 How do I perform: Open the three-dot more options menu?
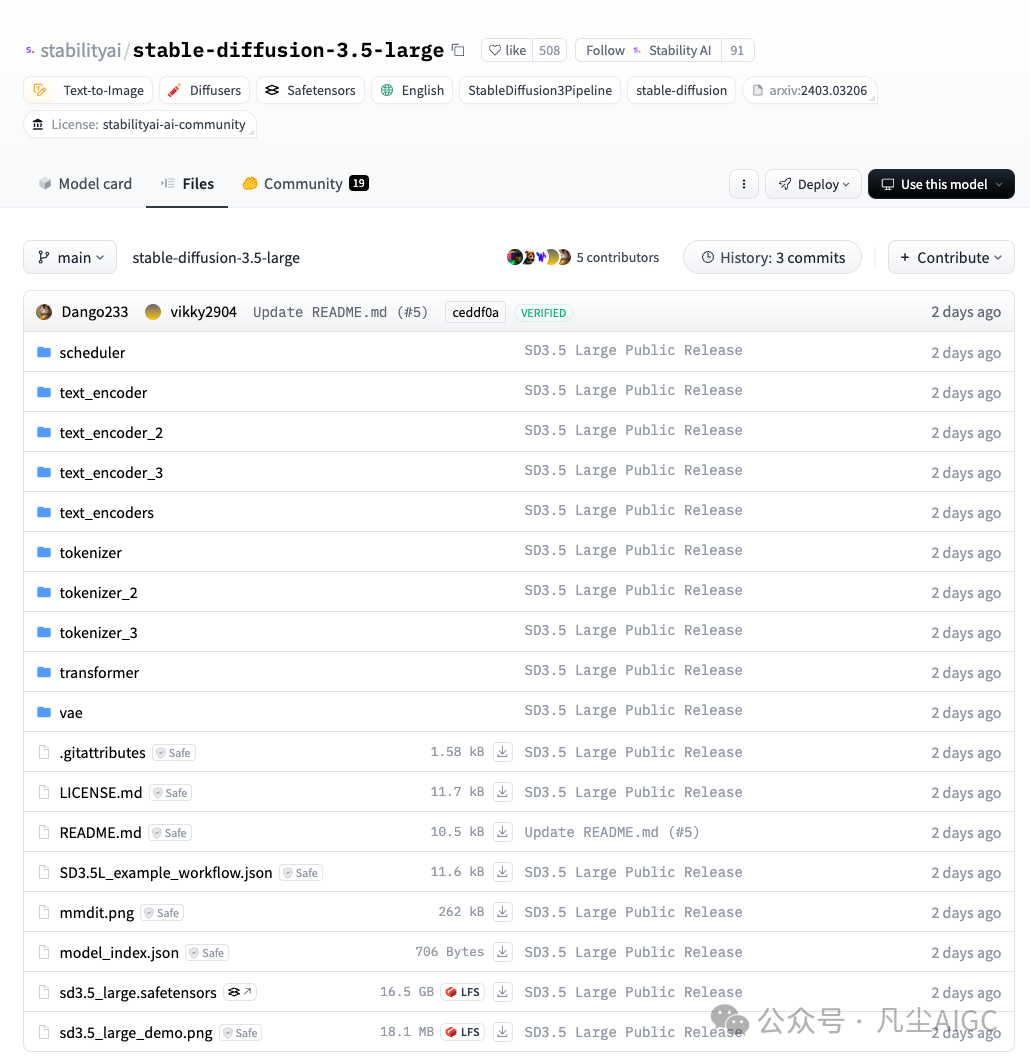pyautogui.click(x=744, y=184)
